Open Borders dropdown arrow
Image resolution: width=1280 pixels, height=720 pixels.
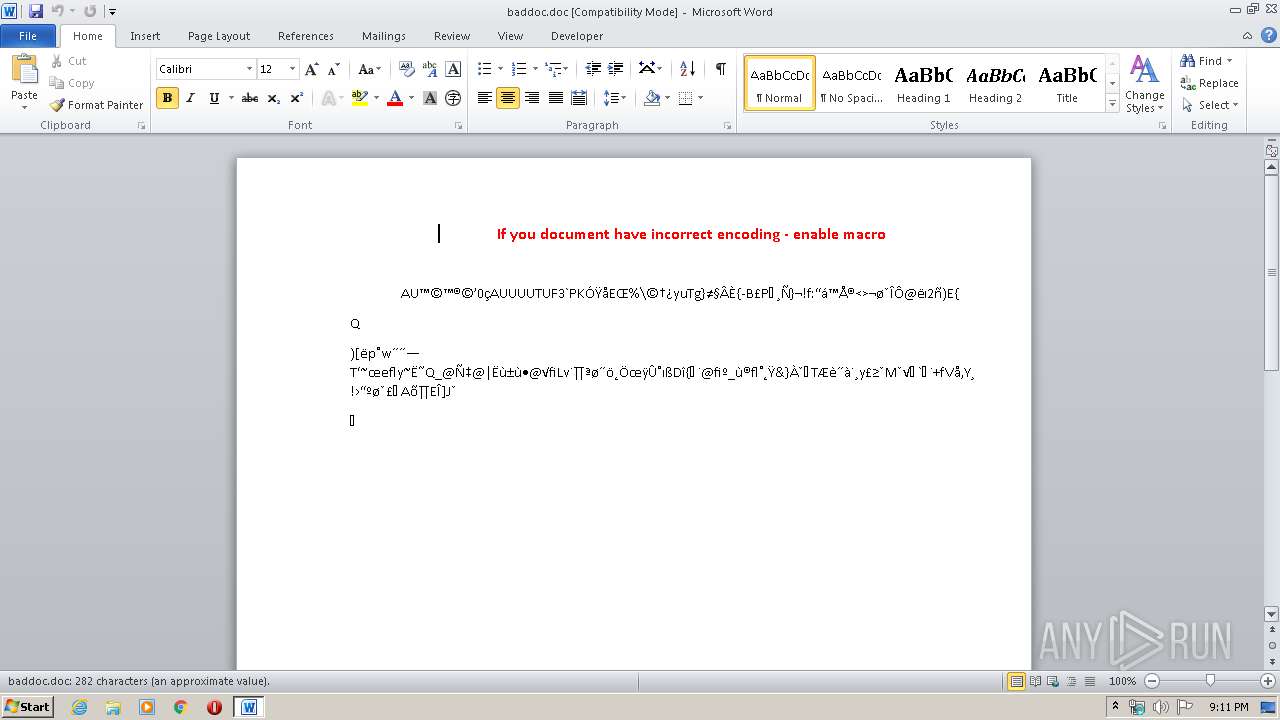click(700, 98)
